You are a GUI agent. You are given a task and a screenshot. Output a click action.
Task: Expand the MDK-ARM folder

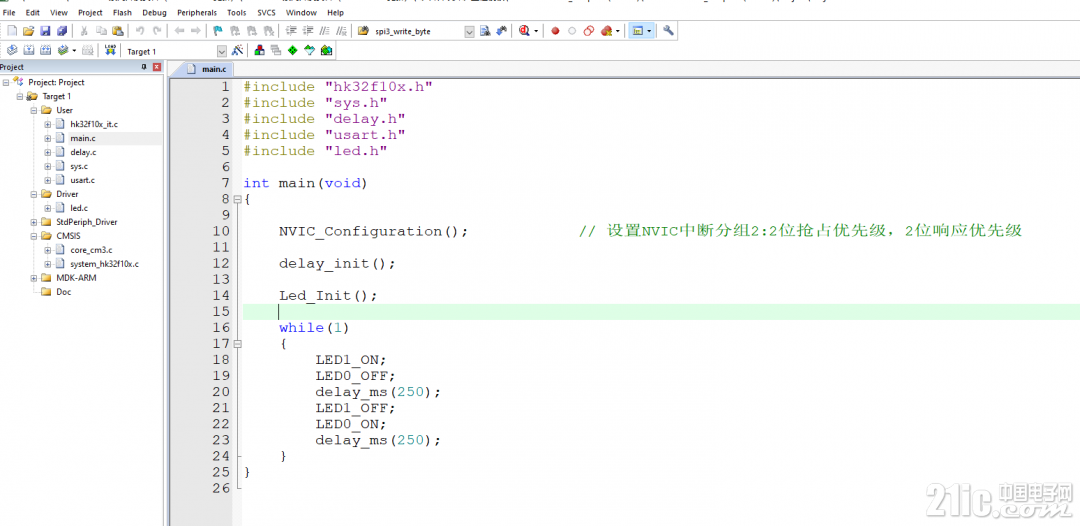[x=34, y=278]
